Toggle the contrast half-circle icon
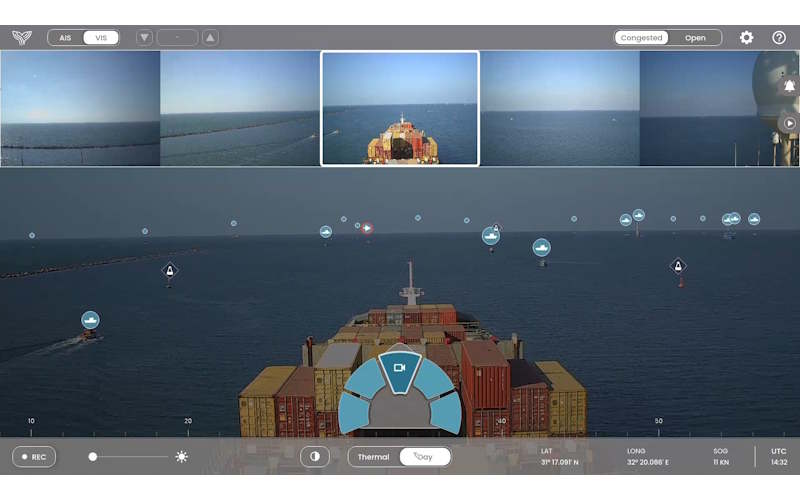The image size is (800, 500). click(x=314, y=456)
